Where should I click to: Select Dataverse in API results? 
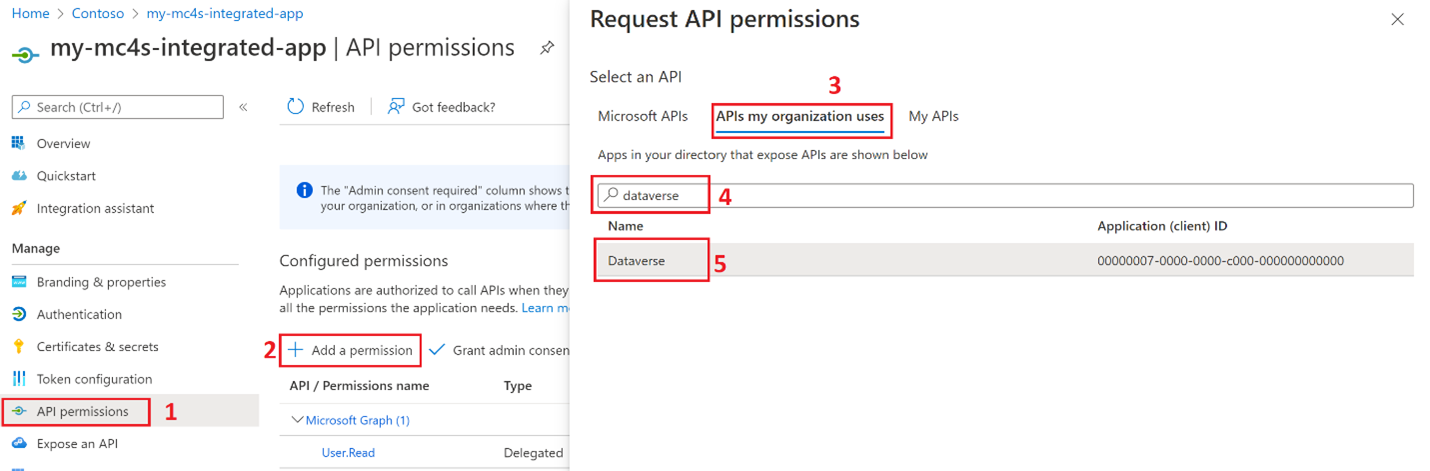[x=636, y=261]
